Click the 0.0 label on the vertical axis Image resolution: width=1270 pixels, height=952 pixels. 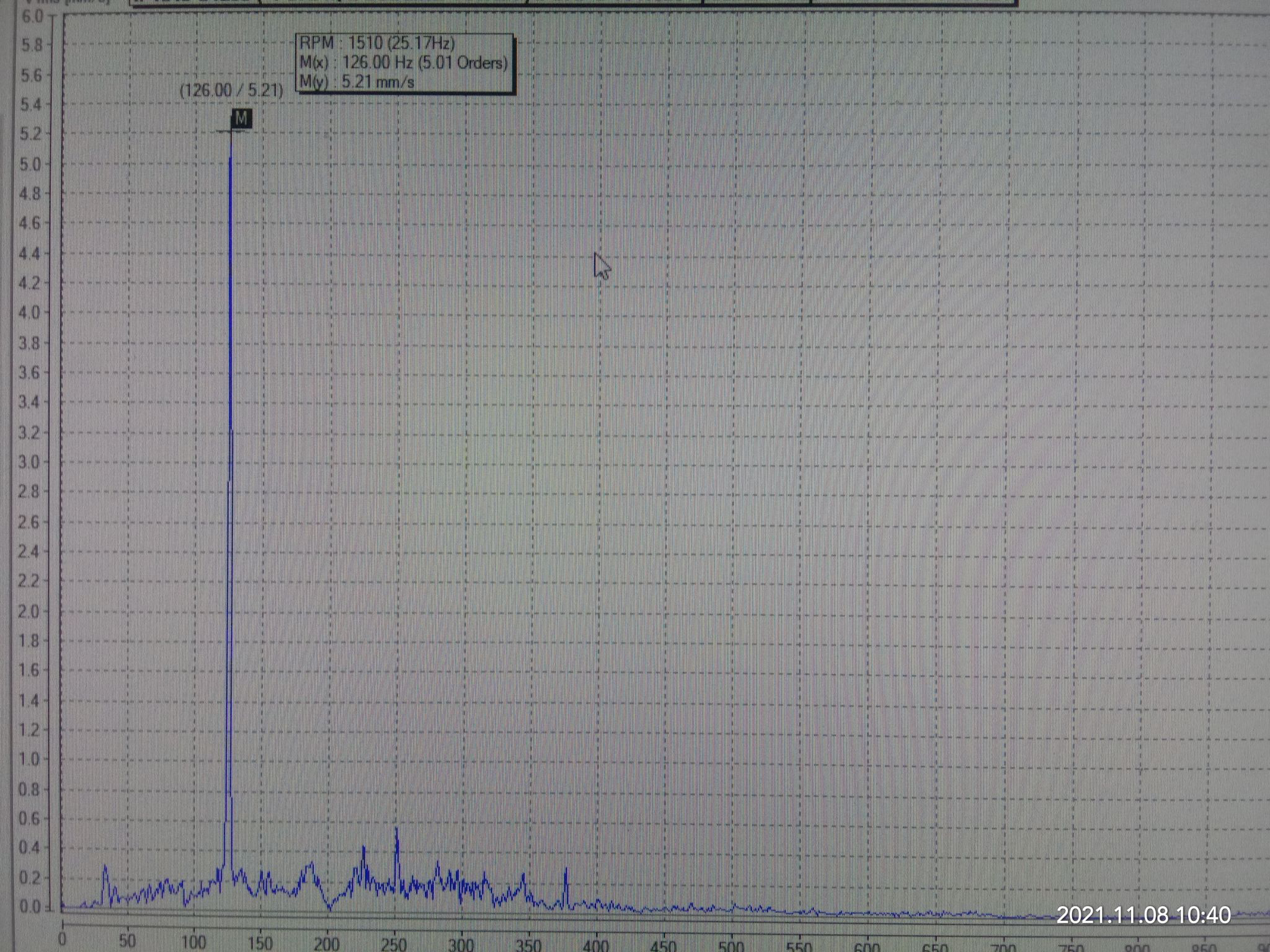(x=30, y=907)
